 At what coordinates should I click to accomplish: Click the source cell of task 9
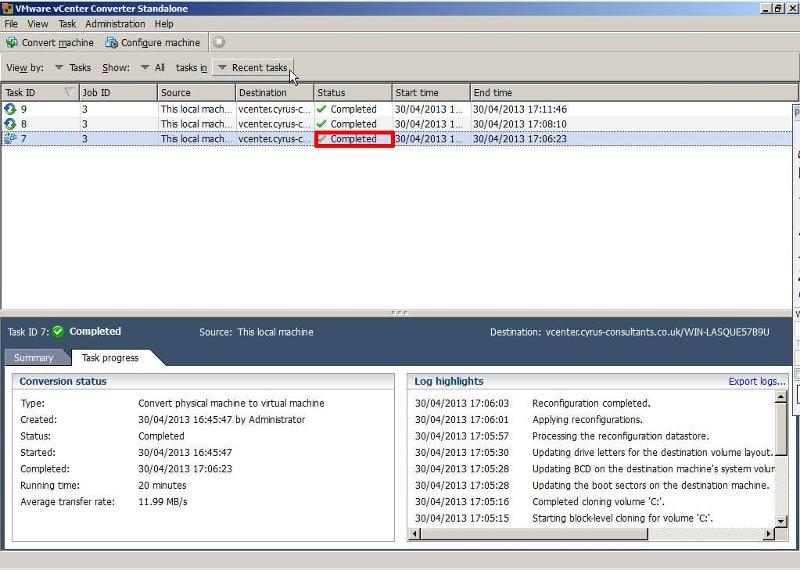click(x=196, y=109)
